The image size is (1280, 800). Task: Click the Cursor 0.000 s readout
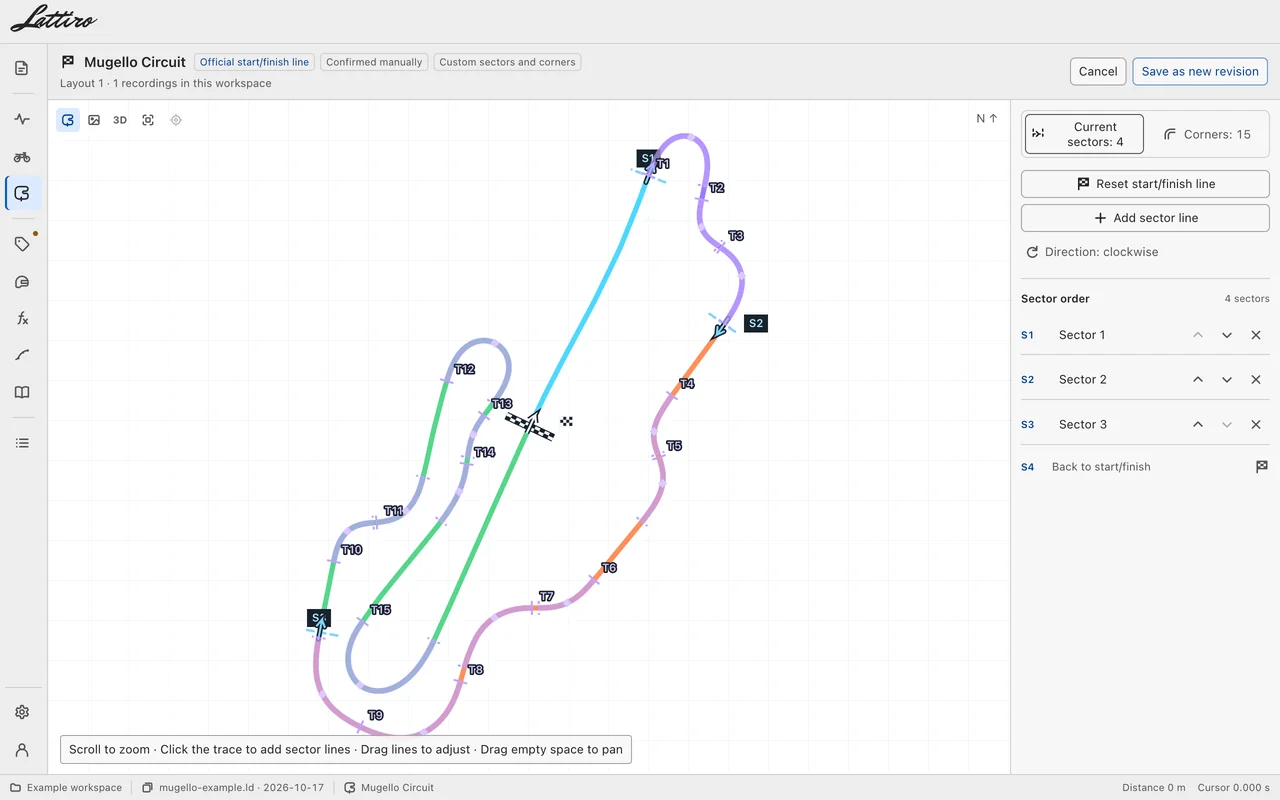click(1232, 788)
